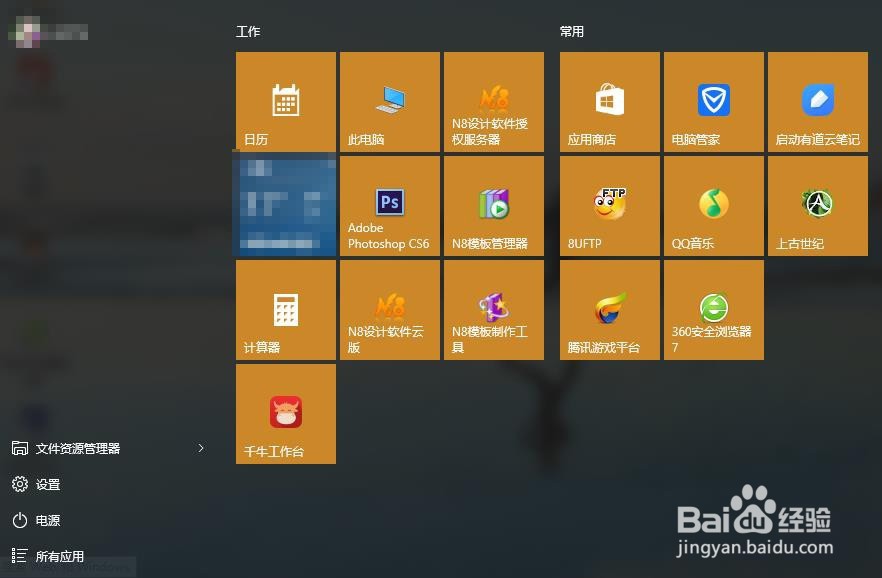Open the 腾讯游戏平台 tile

point(610,310)
